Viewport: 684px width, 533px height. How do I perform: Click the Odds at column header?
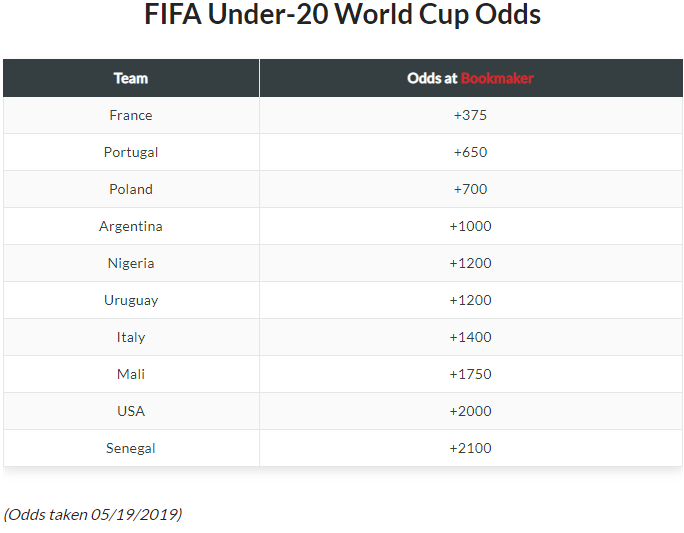coord(432,78)
